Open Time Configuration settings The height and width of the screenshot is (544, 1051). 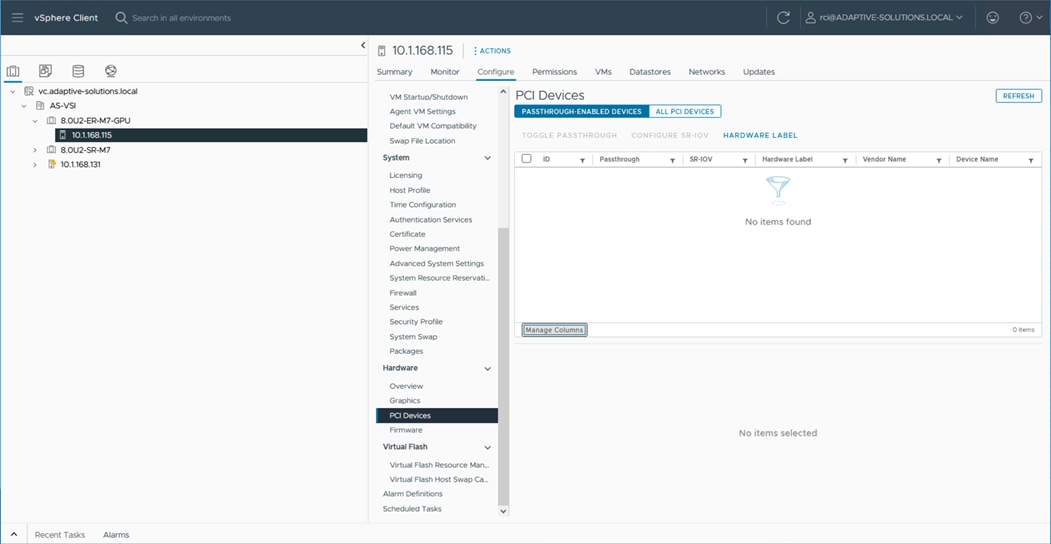click(x=423, y=205)
